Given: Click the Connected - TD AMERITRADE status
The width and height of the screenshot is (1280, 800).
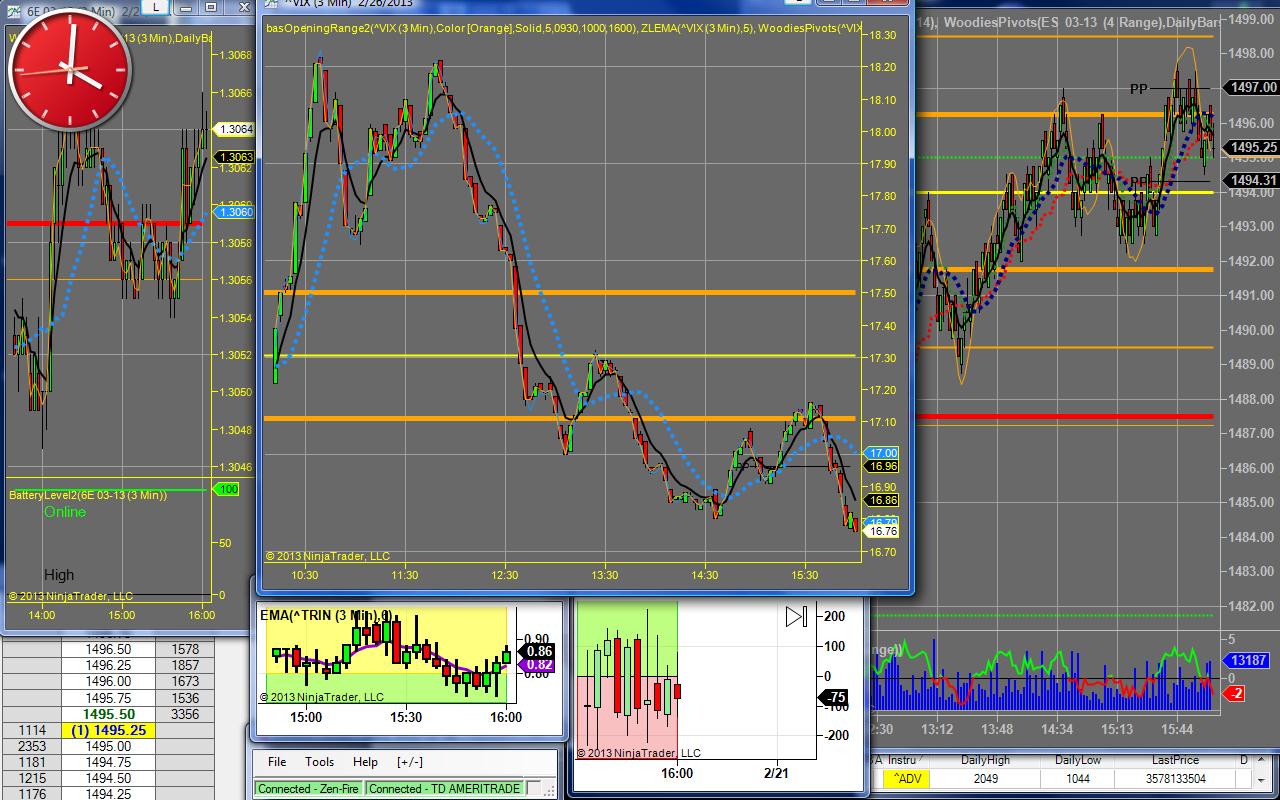Looking at the screenshot, I should coord(444,788).
